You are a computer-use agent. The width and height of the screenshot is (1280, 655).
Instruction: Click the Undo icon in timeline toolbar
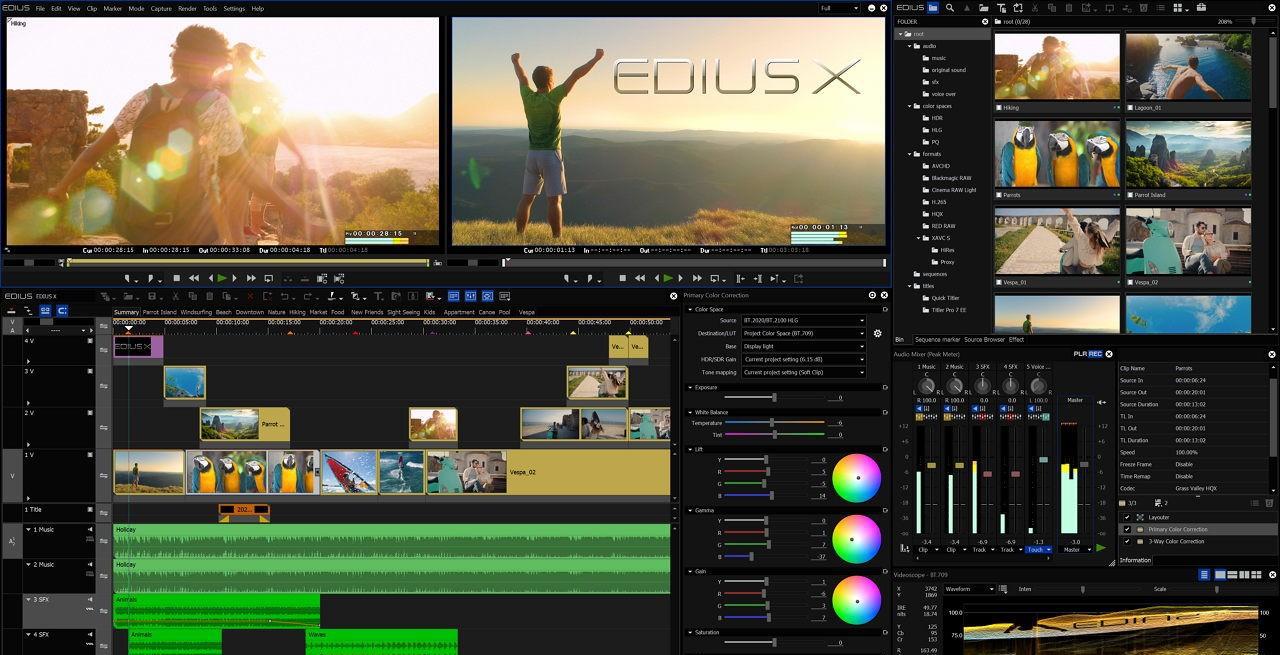point(285,296)
